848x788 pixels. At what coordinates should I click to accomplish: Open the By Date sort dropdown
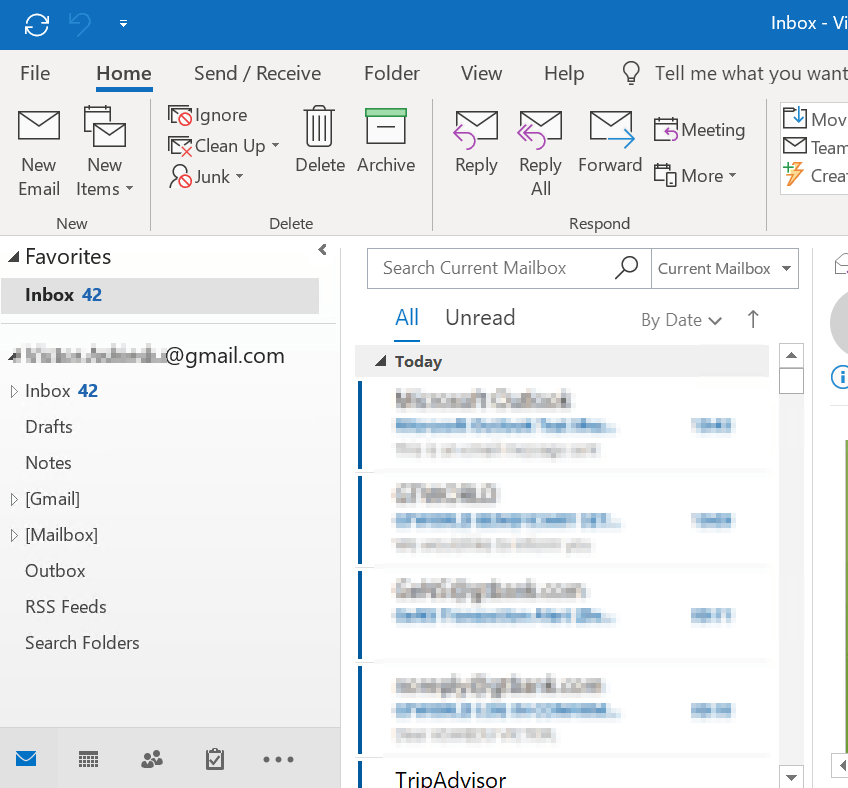pyautogui.click(x=681, y=320)
